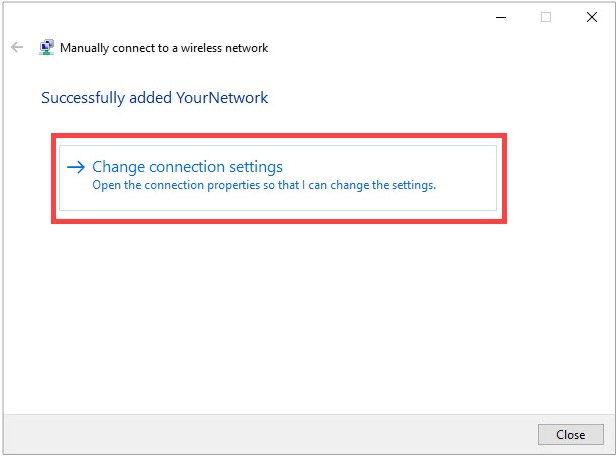Click the blue arrow beside Change connection settings

click(x=76, y=167)
